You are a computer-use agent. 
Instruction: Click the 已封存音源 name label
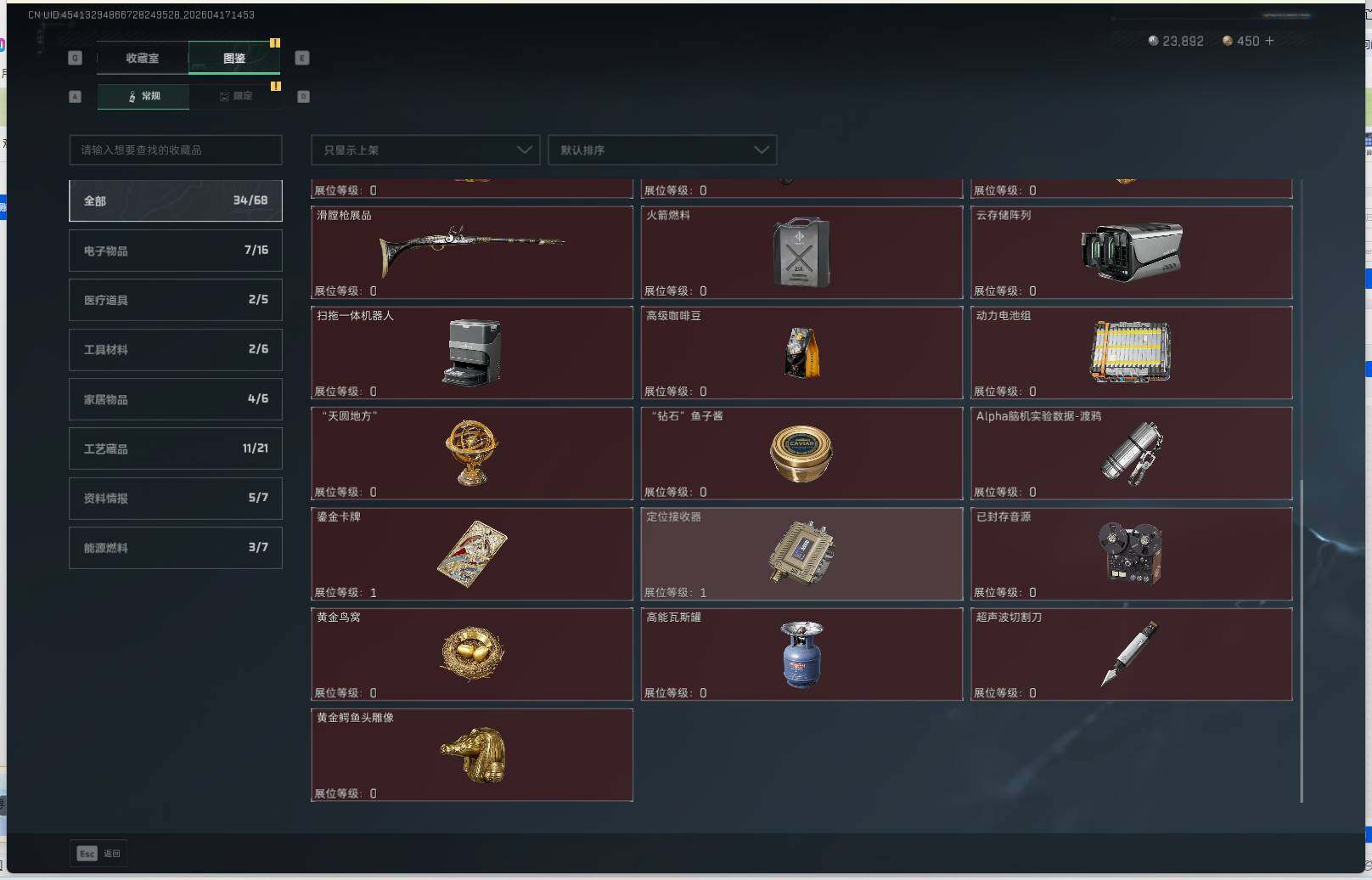(1004, 516)
